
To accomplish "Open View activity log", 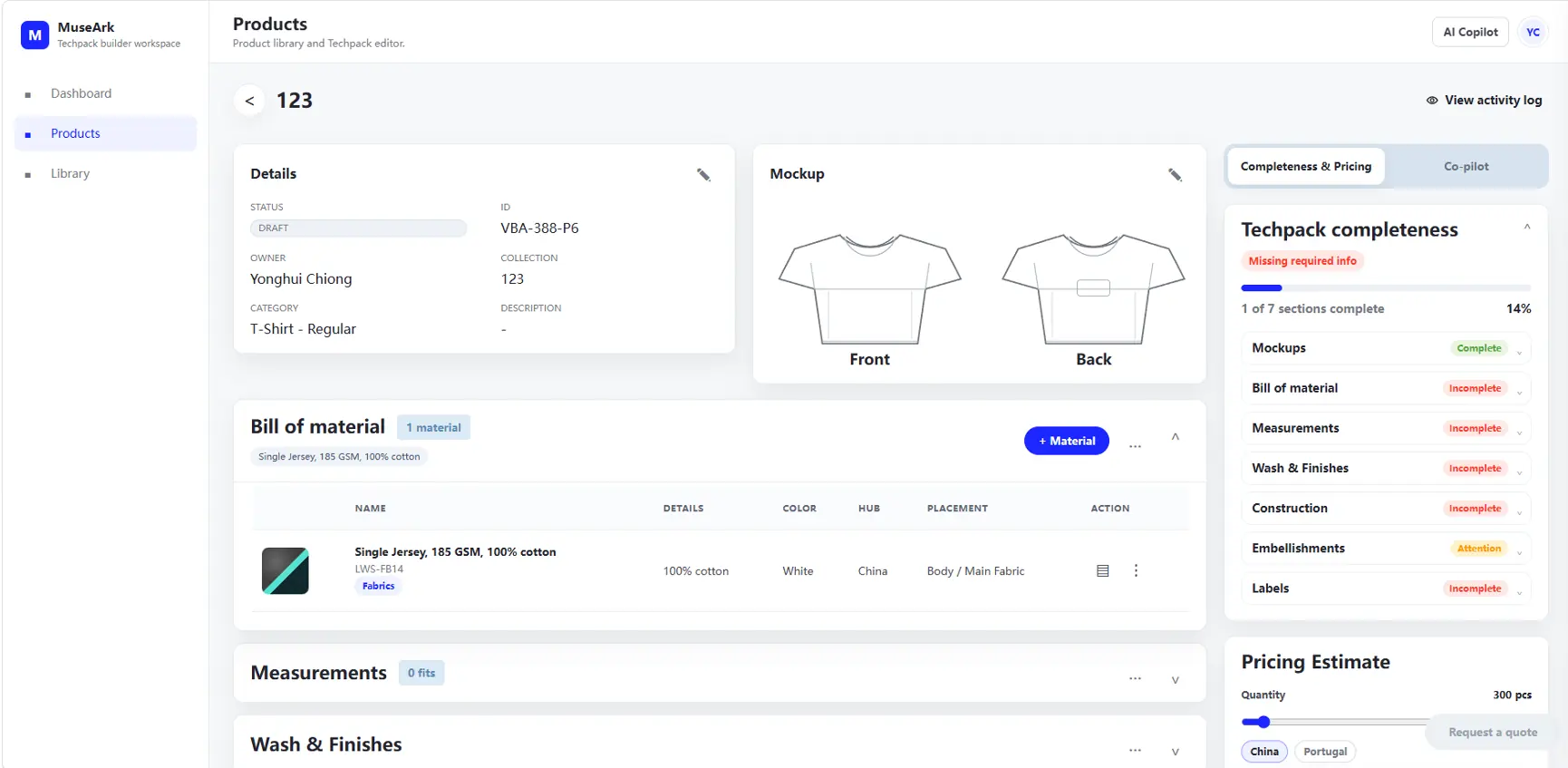I will click(x=1484, y=101).
